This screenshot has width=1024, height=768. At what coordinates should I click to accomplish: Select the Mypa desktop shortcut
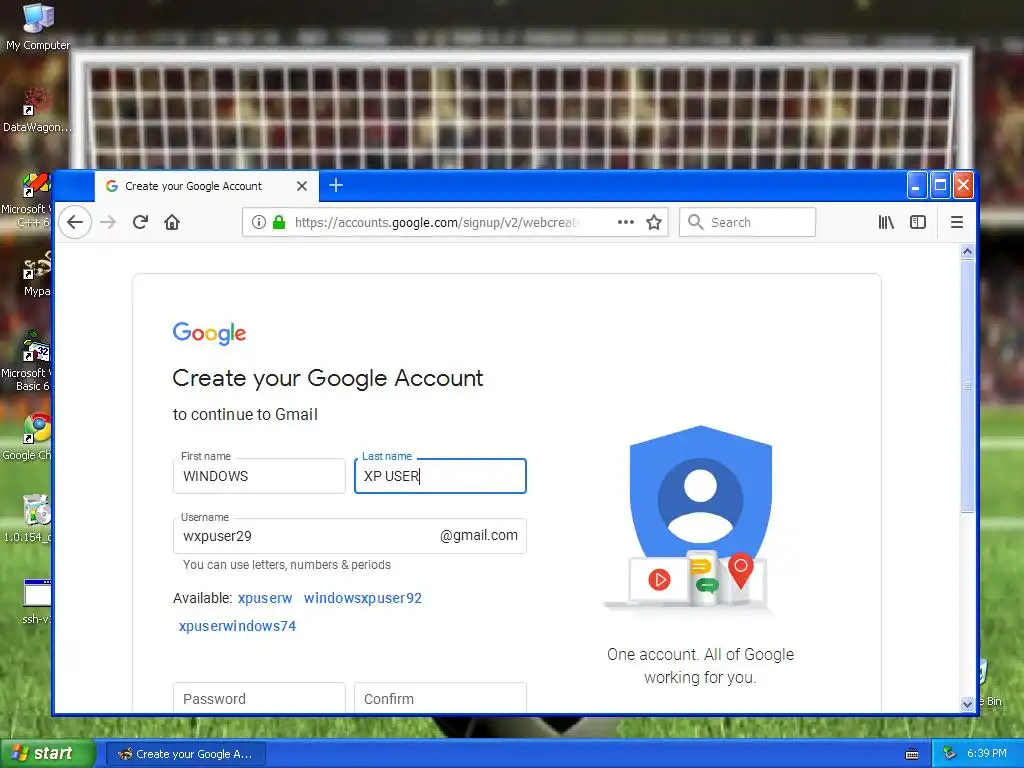pos(37,274)
